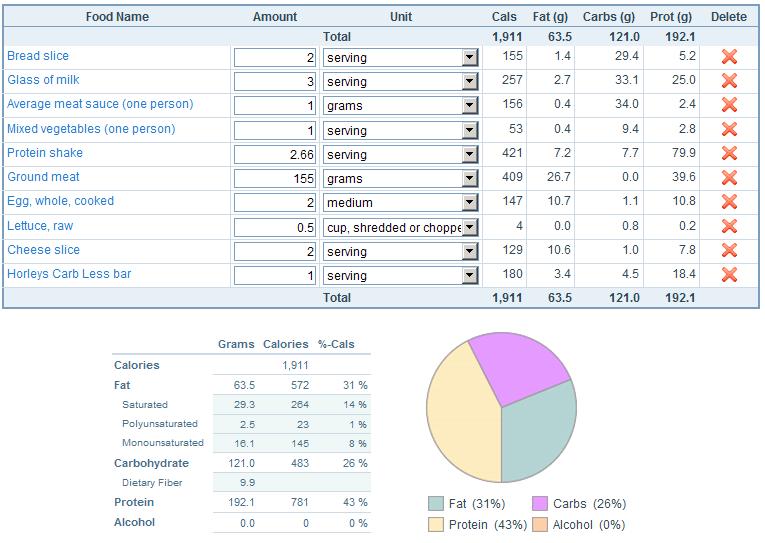The image size is (765, 543).
Task: Remove the Lettuce, raw entry
Action: pos(729,226)
